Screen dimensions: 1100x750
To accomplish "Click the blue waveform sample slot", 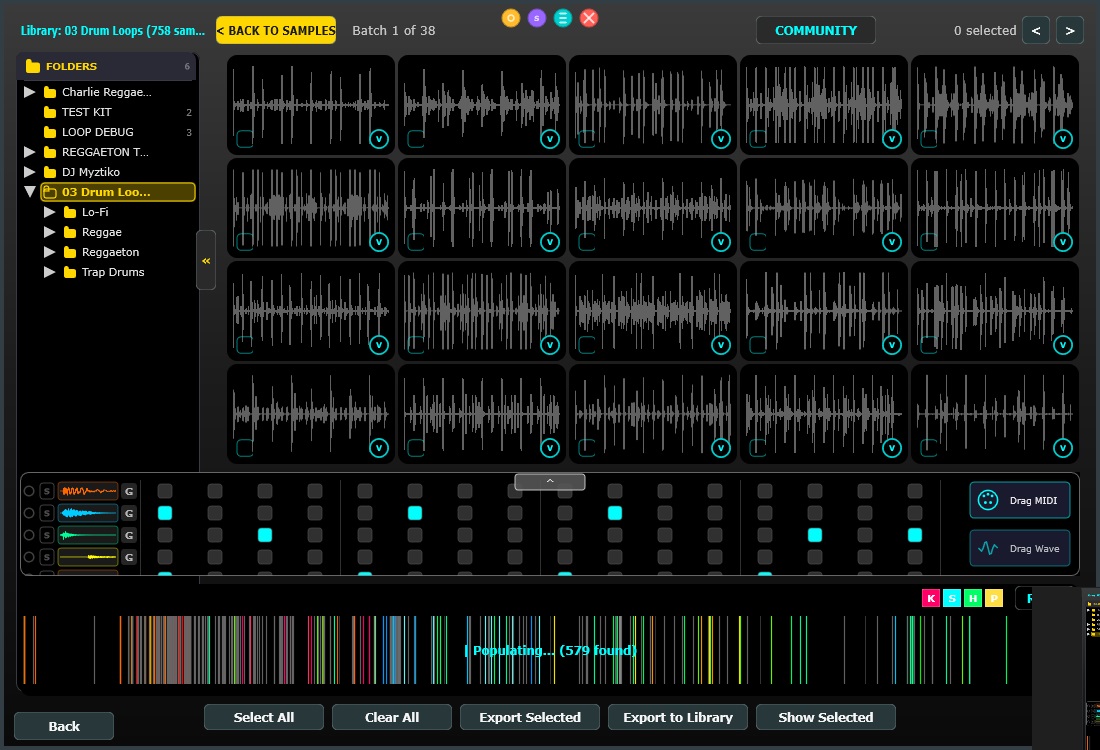I will pos(88,513).
